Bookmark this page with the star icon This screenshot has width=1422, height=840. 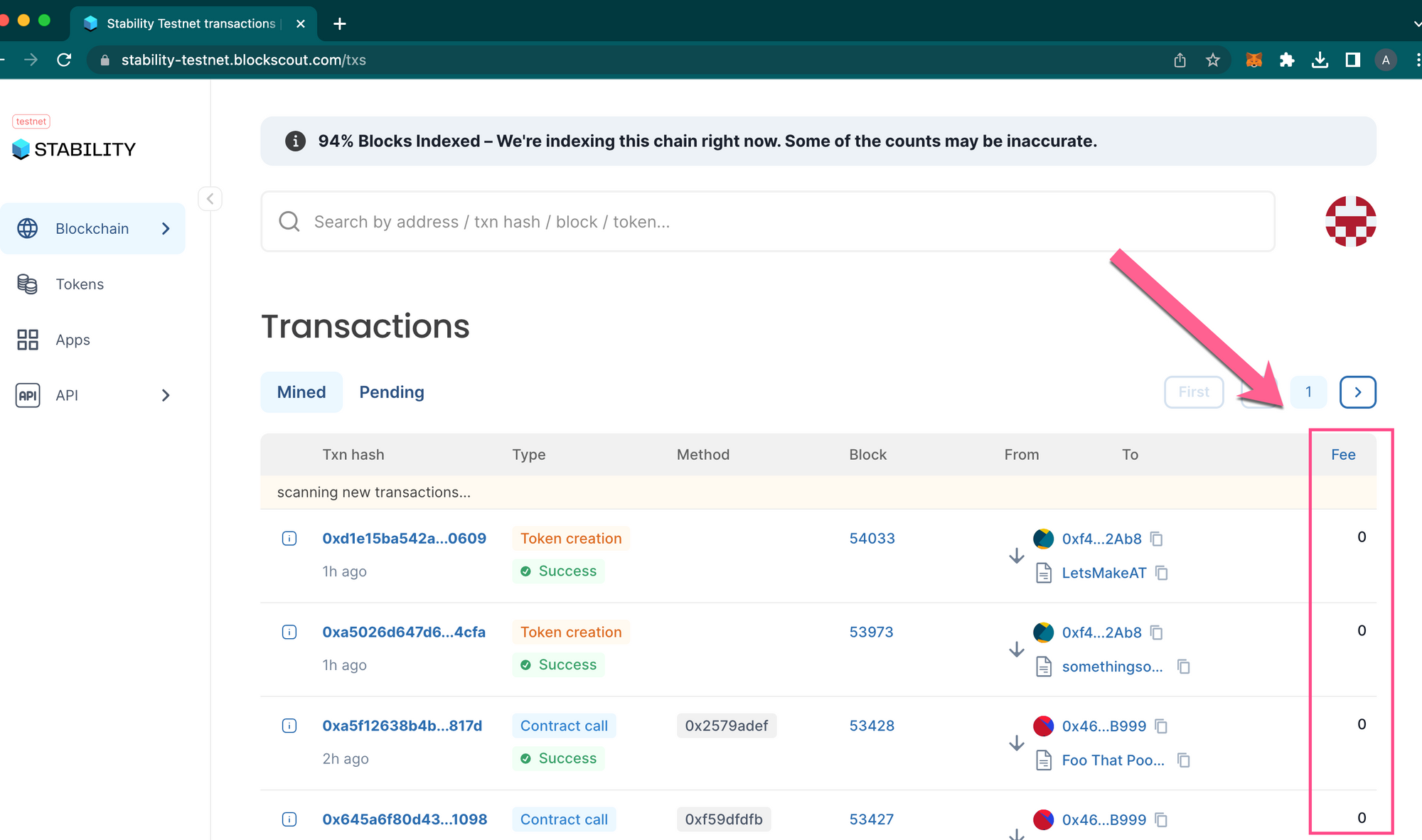[x=1213, y=60]
